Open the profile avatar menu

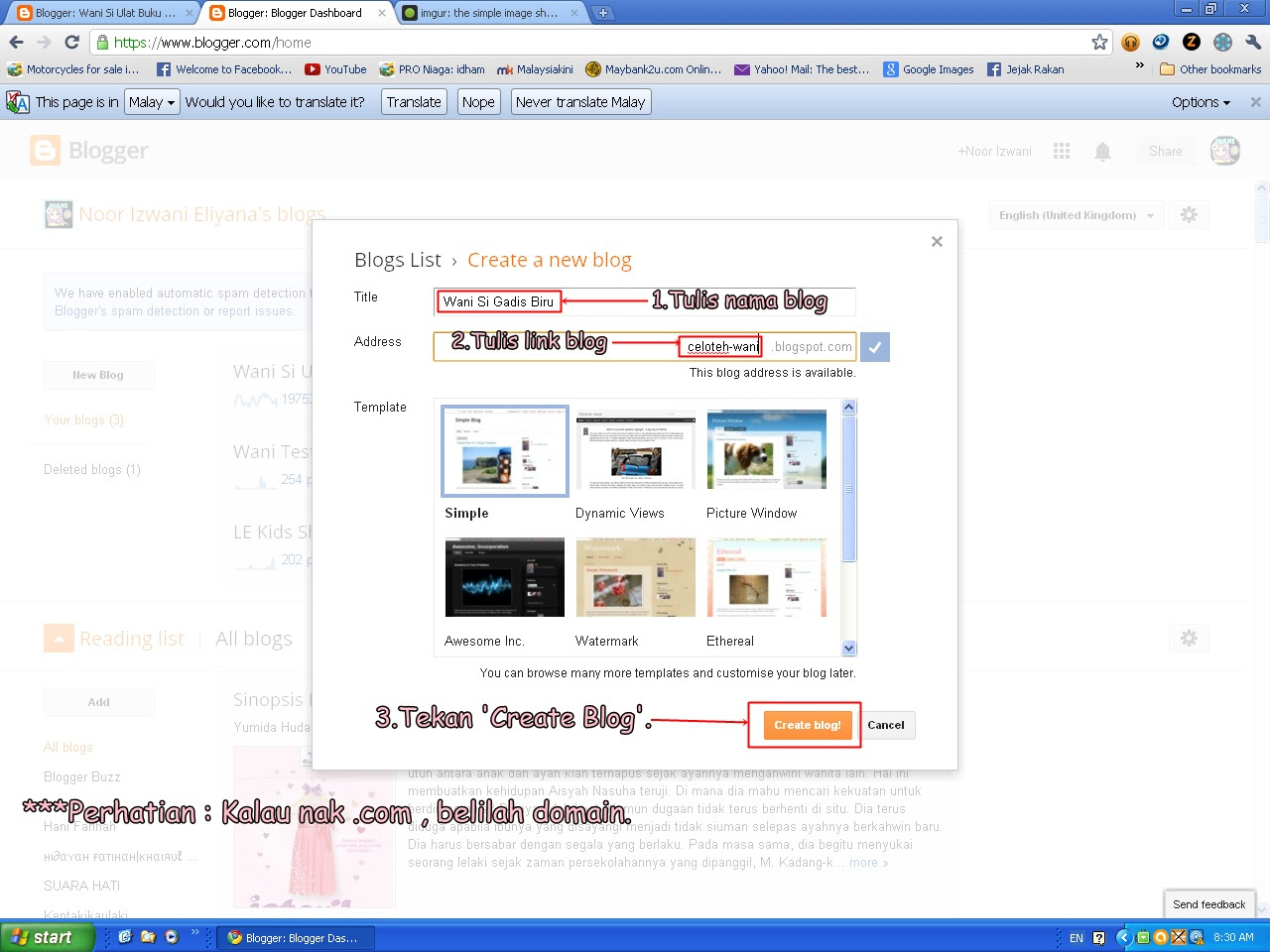[1225, 151]
